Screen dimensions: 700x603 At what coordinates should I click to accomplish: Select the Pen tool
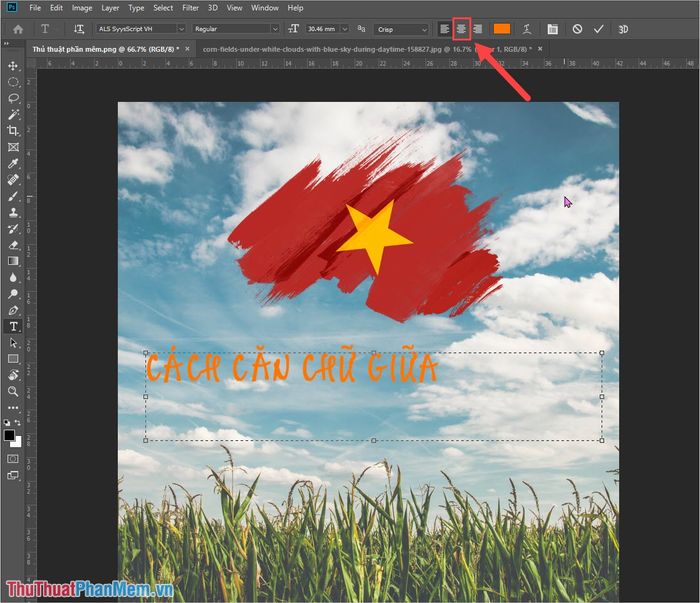(13, 310)
